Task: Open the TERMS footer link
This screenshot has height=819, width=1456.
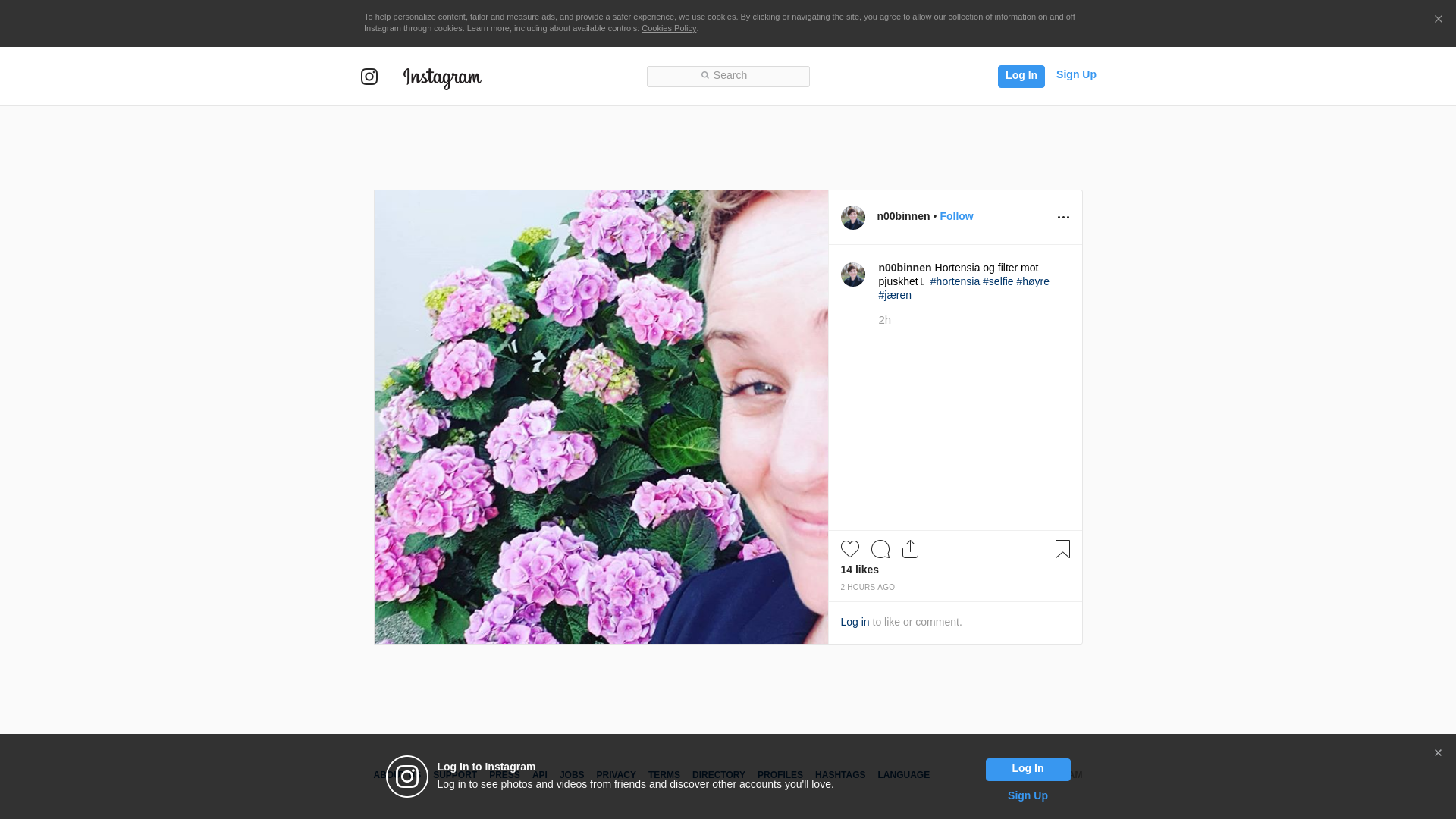Action: coord(664,775)
